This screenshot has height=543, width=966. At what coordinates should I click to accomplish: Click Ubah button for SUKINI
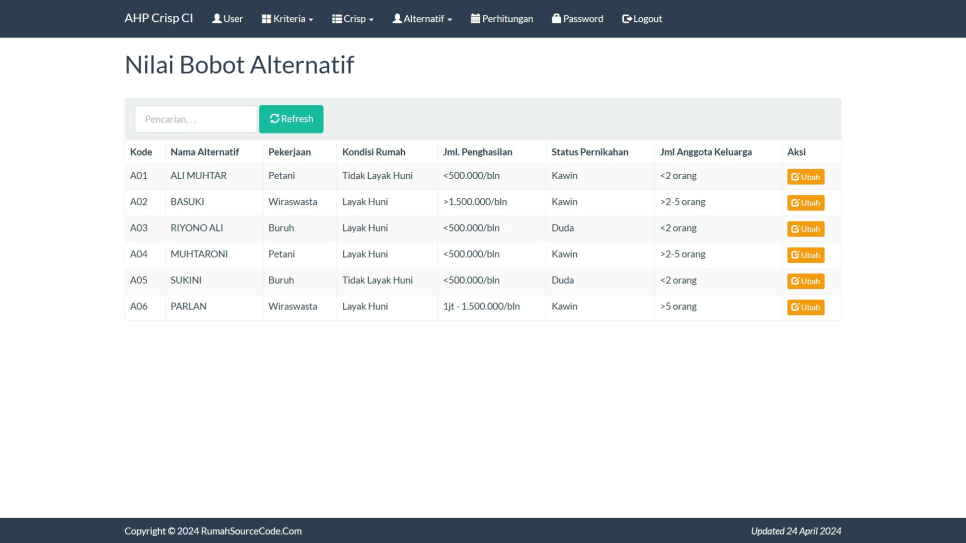tap(805, 281)
